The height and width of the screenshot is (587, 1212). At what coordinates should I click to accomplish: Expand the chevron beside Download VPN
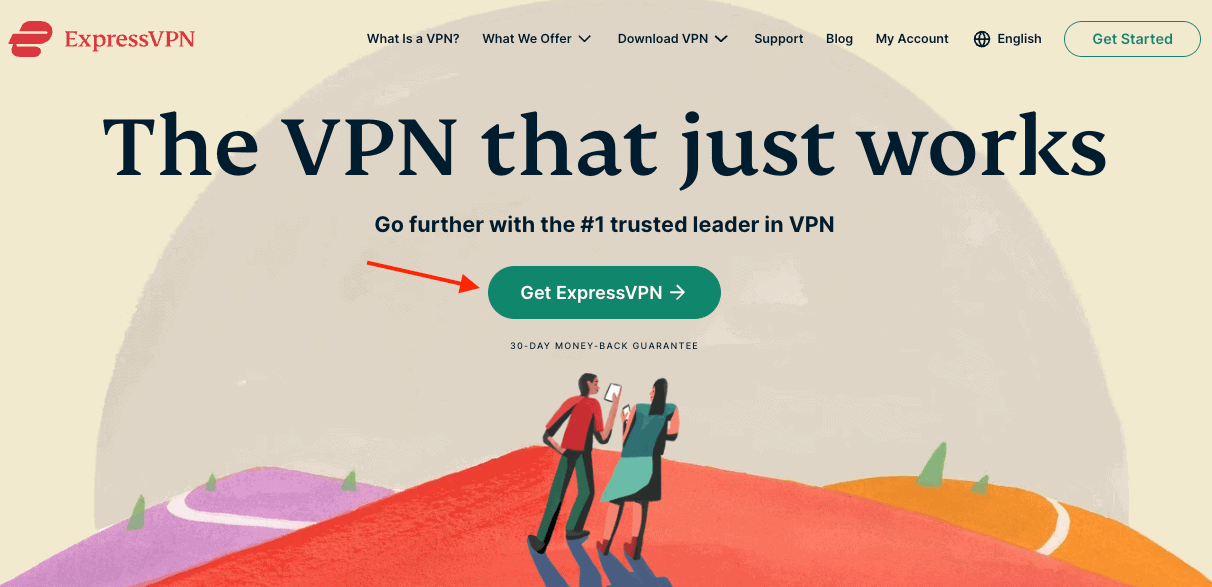point(721,39)
